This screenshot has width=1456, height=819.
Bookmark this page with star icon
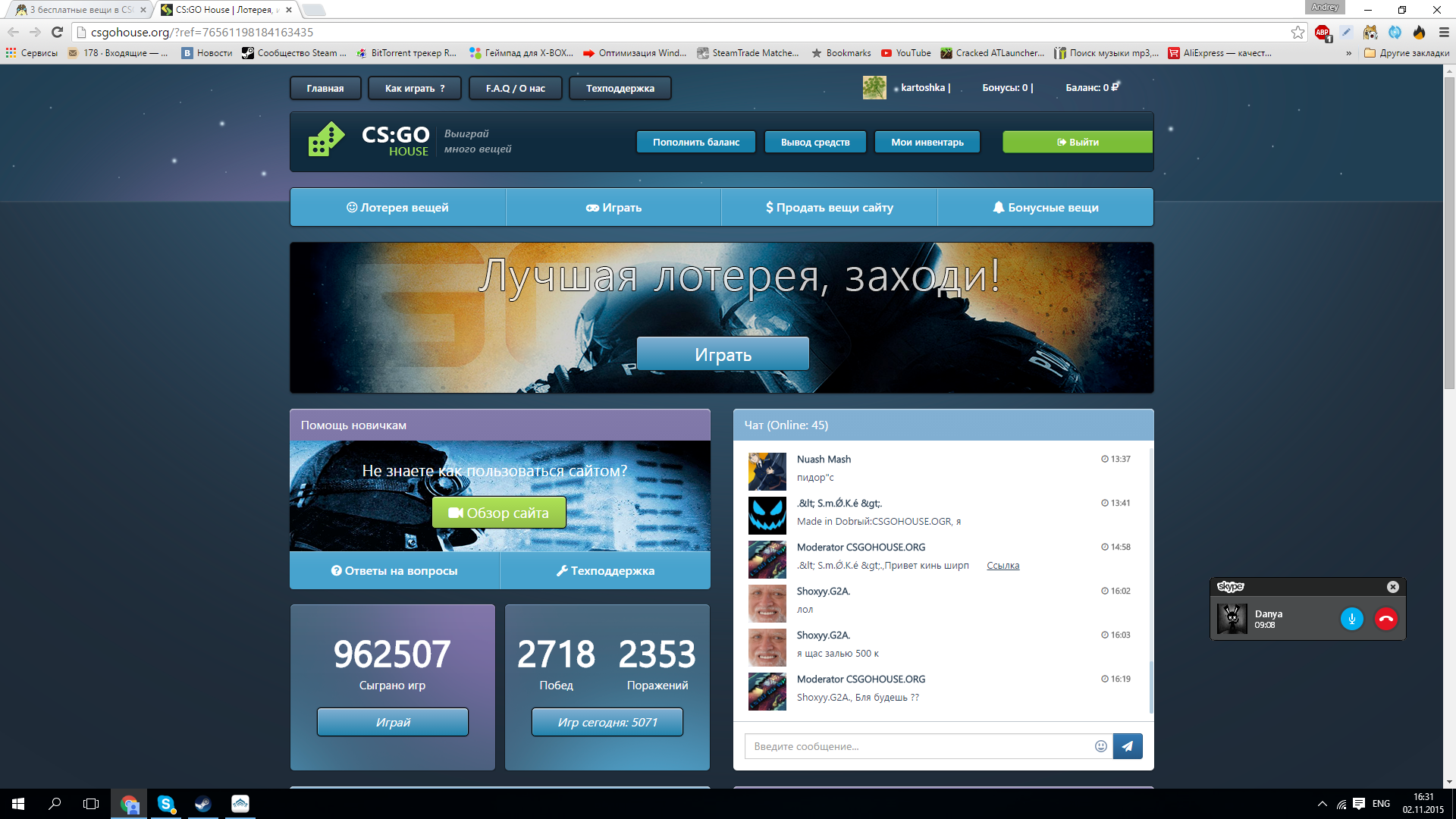[1298, 32]
